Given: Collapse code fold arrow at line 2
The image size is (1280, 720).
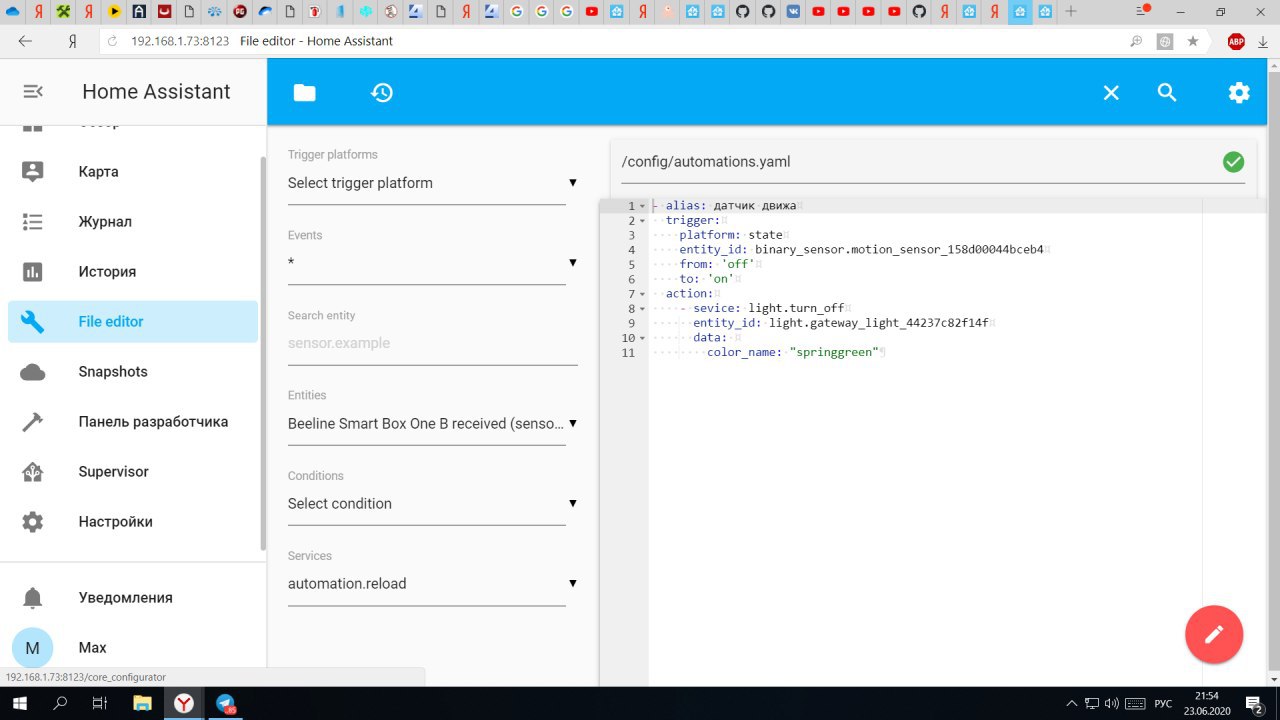Looking at the screenshot, I should [x=642, y=221].
